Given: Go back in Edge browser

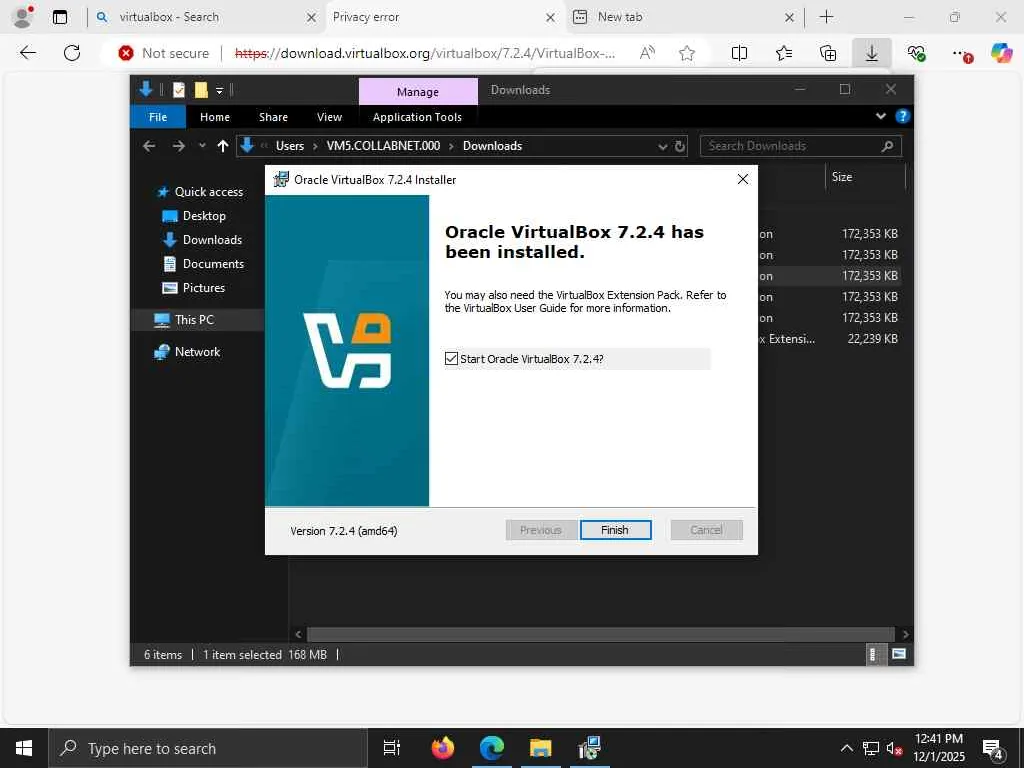Looking at the screenshot, I should [27, 53].
